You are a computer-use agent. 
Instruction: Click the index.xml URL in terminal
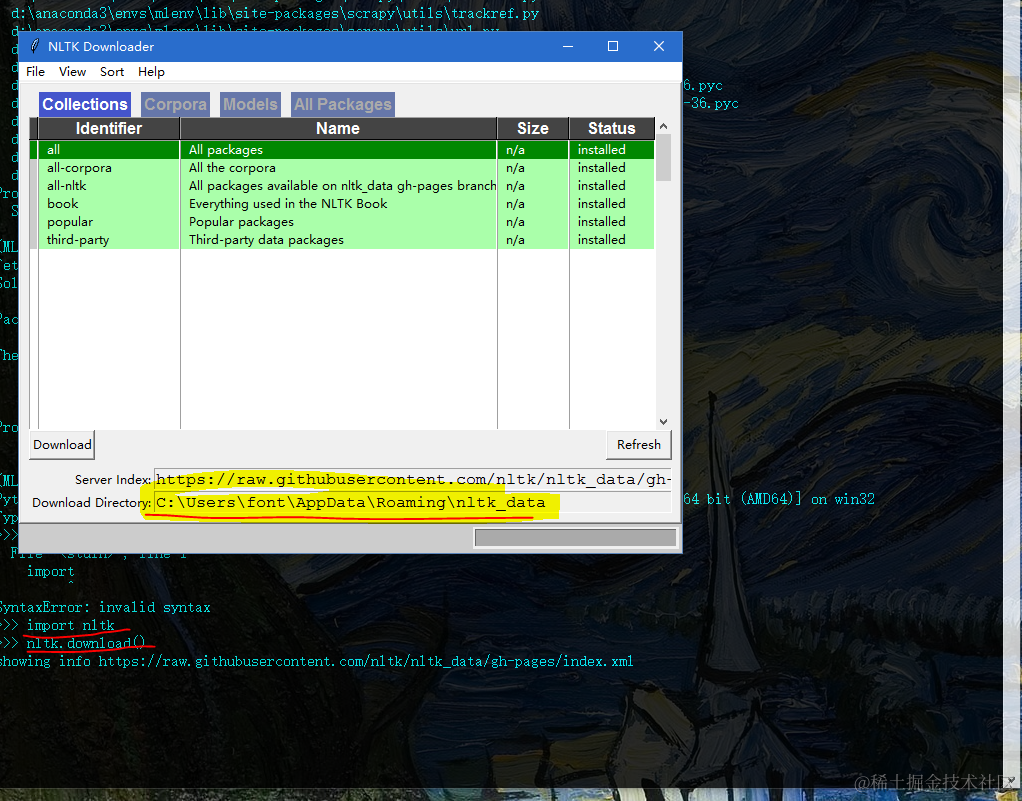(366, 662)
